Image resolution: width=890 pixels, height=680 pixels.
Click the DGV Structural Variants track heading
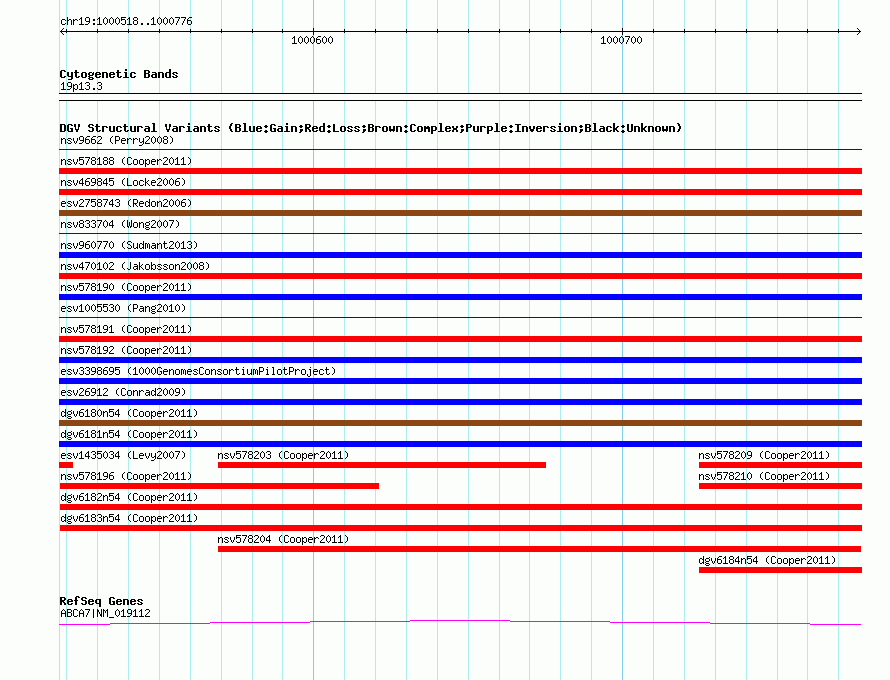[x=371, y=128]
